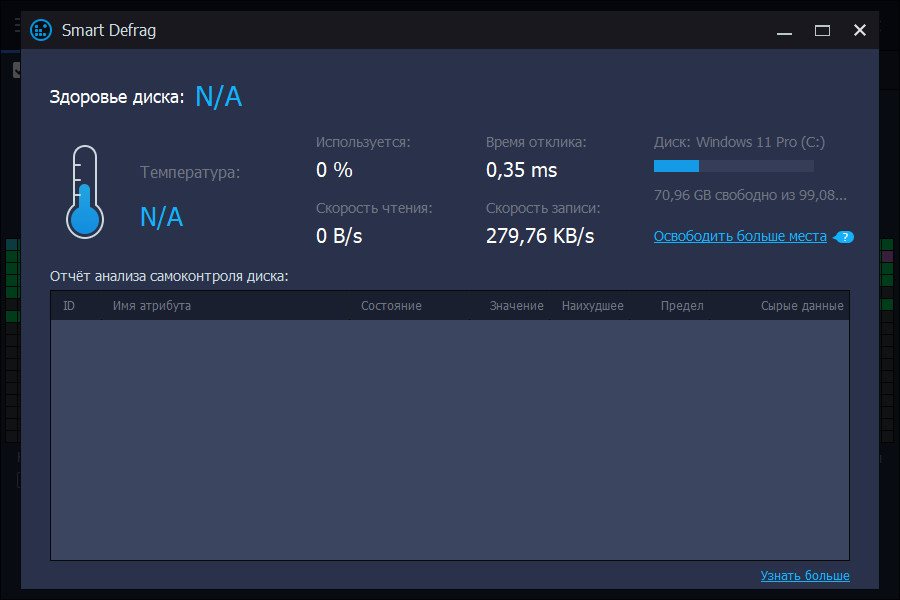The width and height of the screenshot is (900, 600).
Task: Click the disk C: usage progress bar
Action: [x=734, y=166]
